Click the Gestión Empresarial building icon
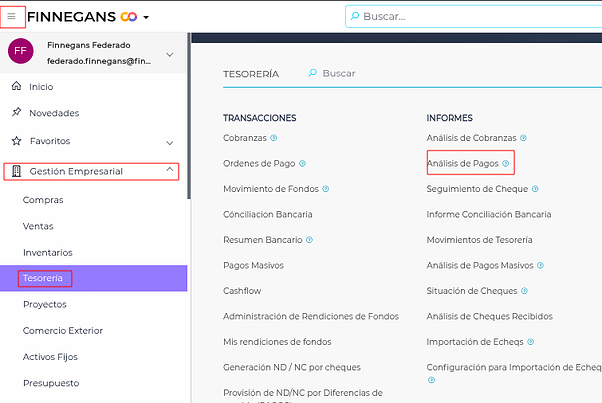Viewport: 602px width, 403px height. 16,171
